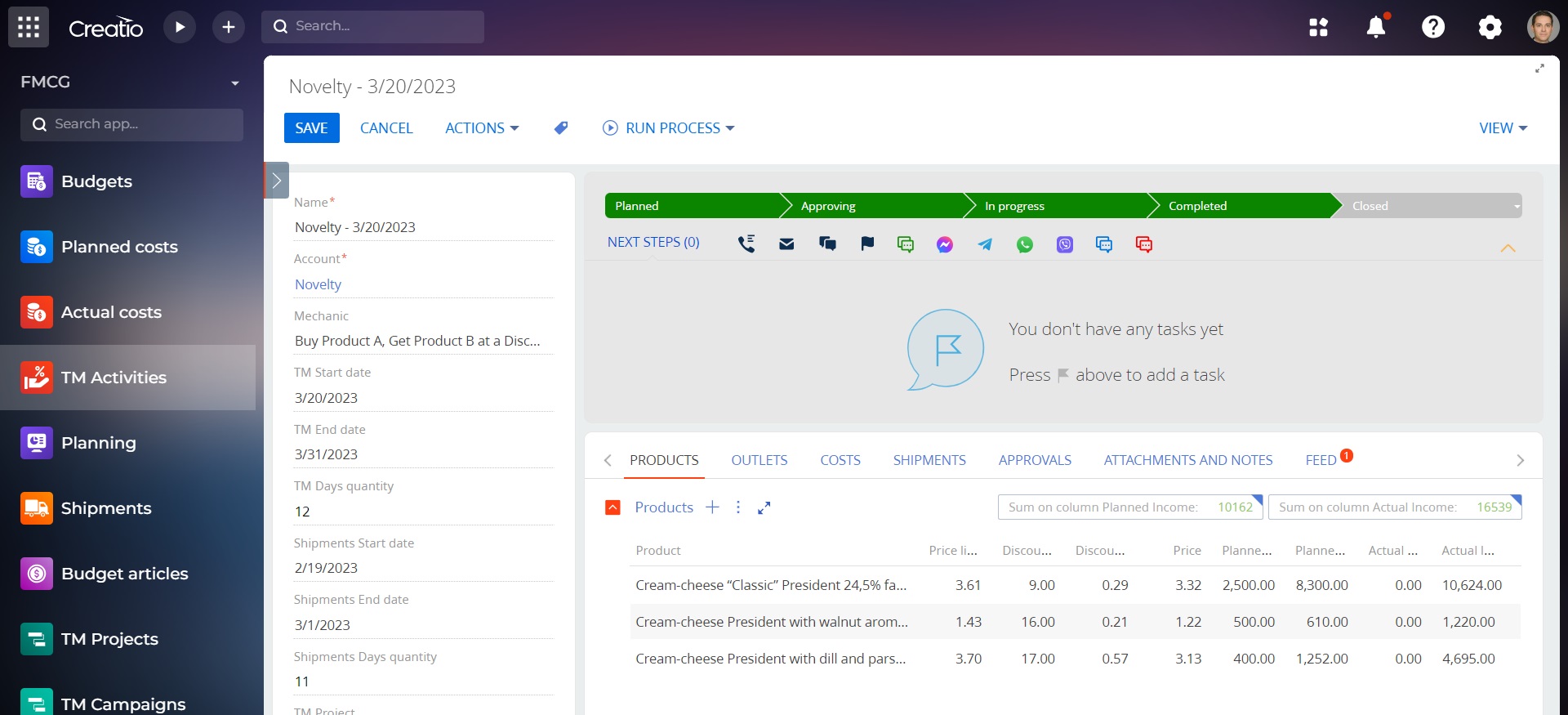Open the Viber icon
Viewport: 1568px width, 715px height.
[x=1065, y=244]
